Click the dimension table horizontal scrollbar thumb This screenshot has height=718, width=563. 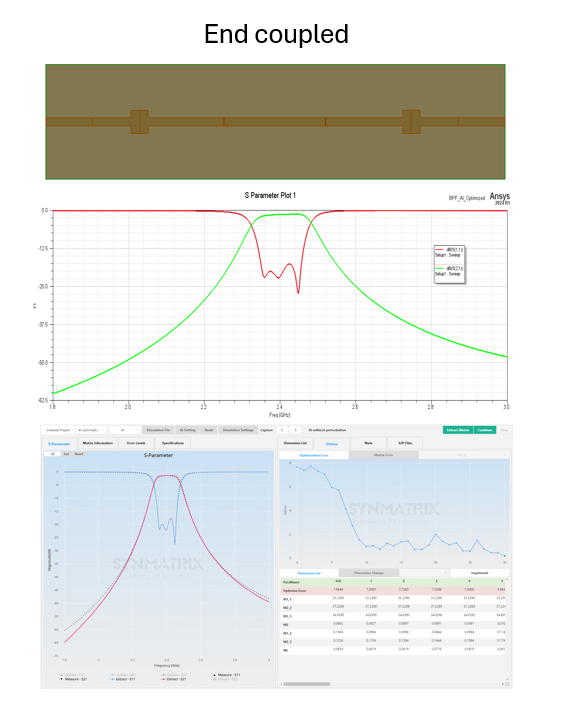(307, 684)
